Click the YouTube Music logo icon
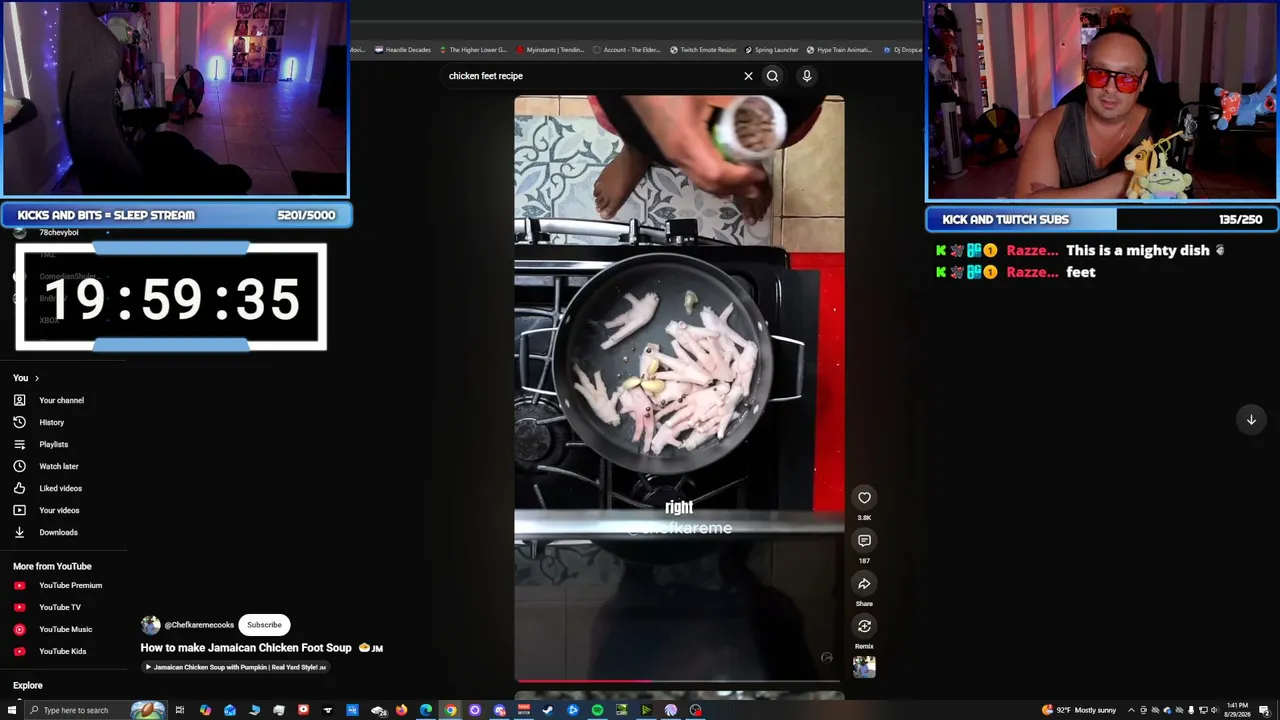 [x=19, y=629]
